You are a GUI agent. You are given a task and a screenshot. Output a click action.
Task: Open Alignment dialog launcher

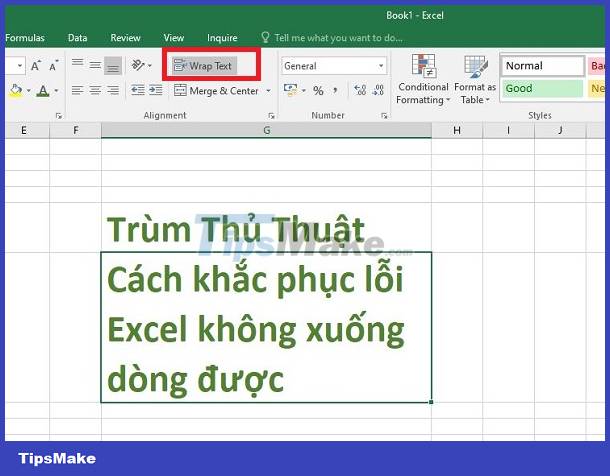coord(271,116)
